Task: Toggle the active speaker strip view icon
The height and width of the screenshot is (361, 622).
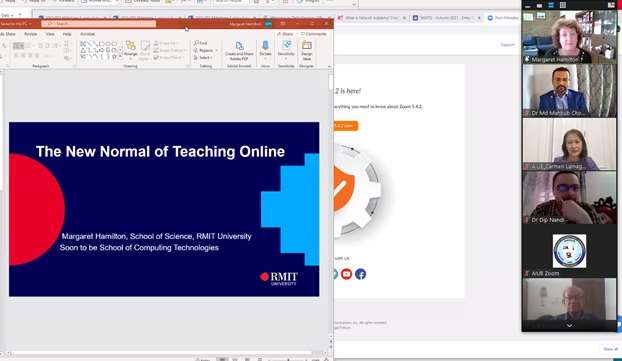Action: [x=551, y=5]
